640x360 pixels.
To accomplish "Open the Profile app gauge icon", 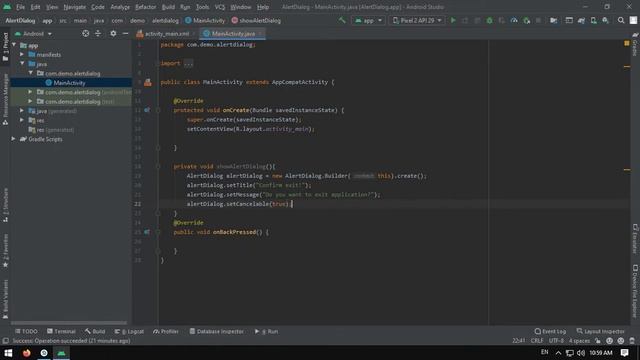I will tap(514, 20).
